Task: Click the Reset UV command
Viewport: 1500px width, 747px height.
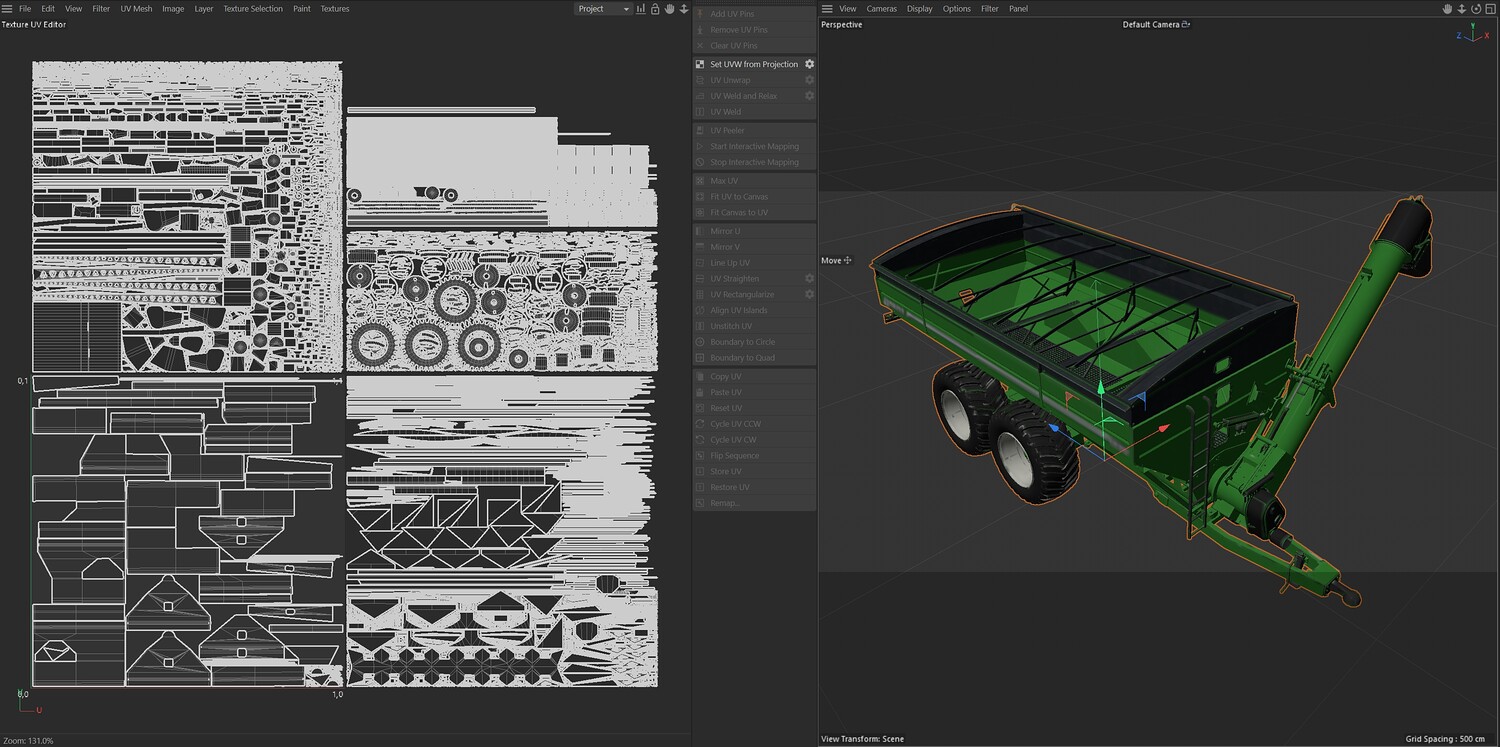Action: coord(755,408)
